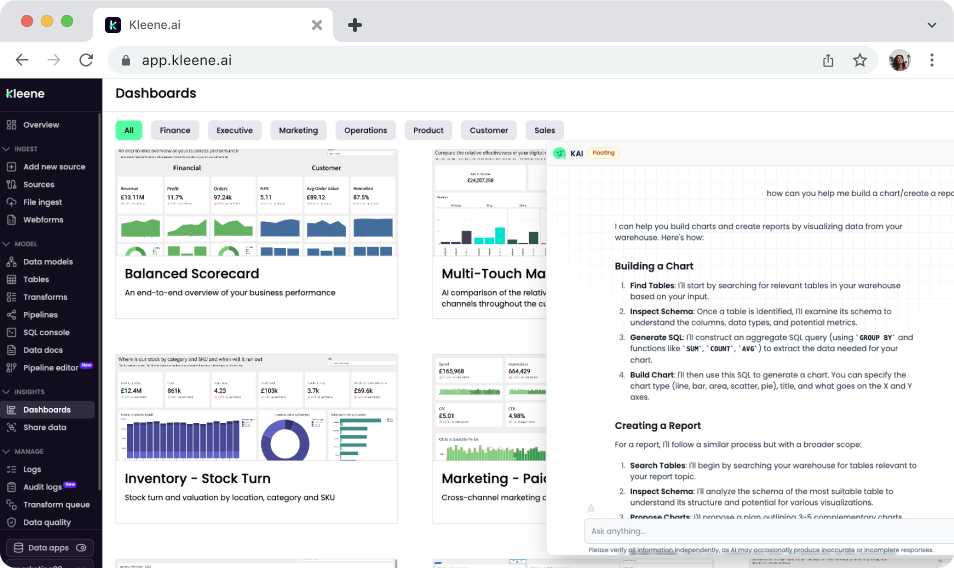Open the Inventory - Stock Turn thumbnail

tap(256, 407)
